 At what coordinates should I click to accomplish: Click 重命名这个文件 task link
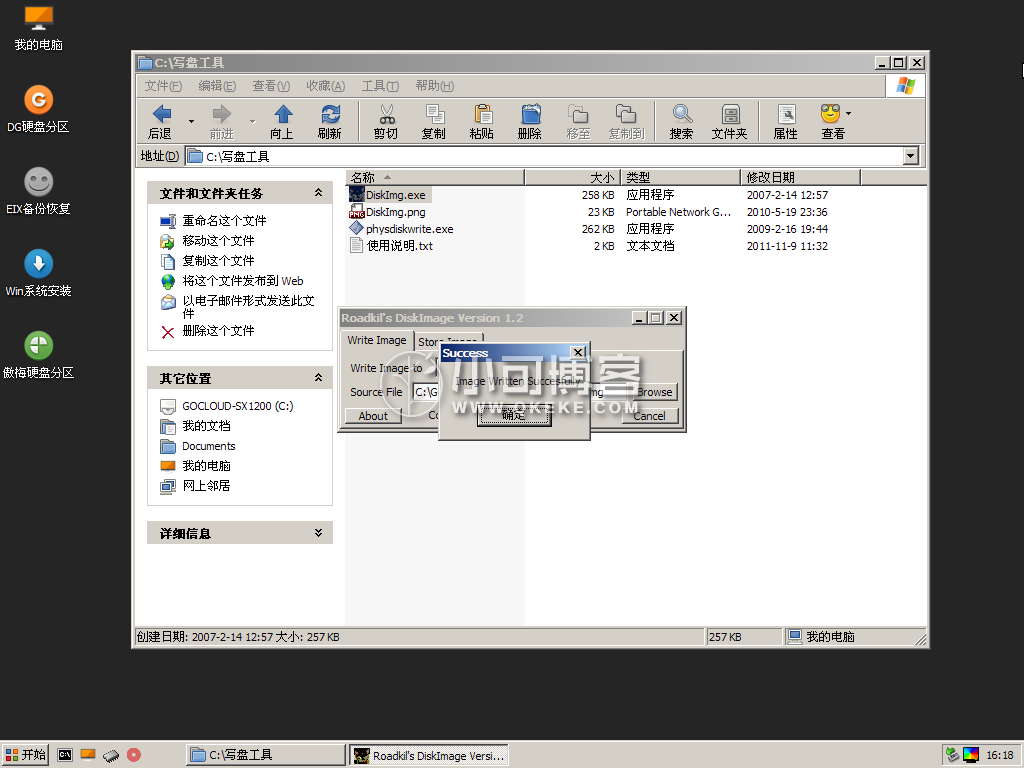click(224, 221)
